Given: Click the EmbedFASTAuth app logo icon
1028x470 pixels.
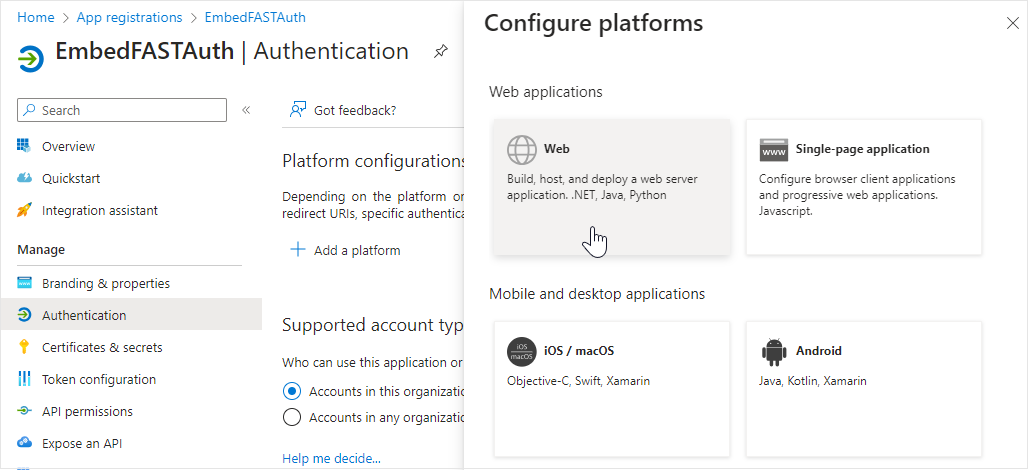Looking at the screenshot, I should pos(30,58).
